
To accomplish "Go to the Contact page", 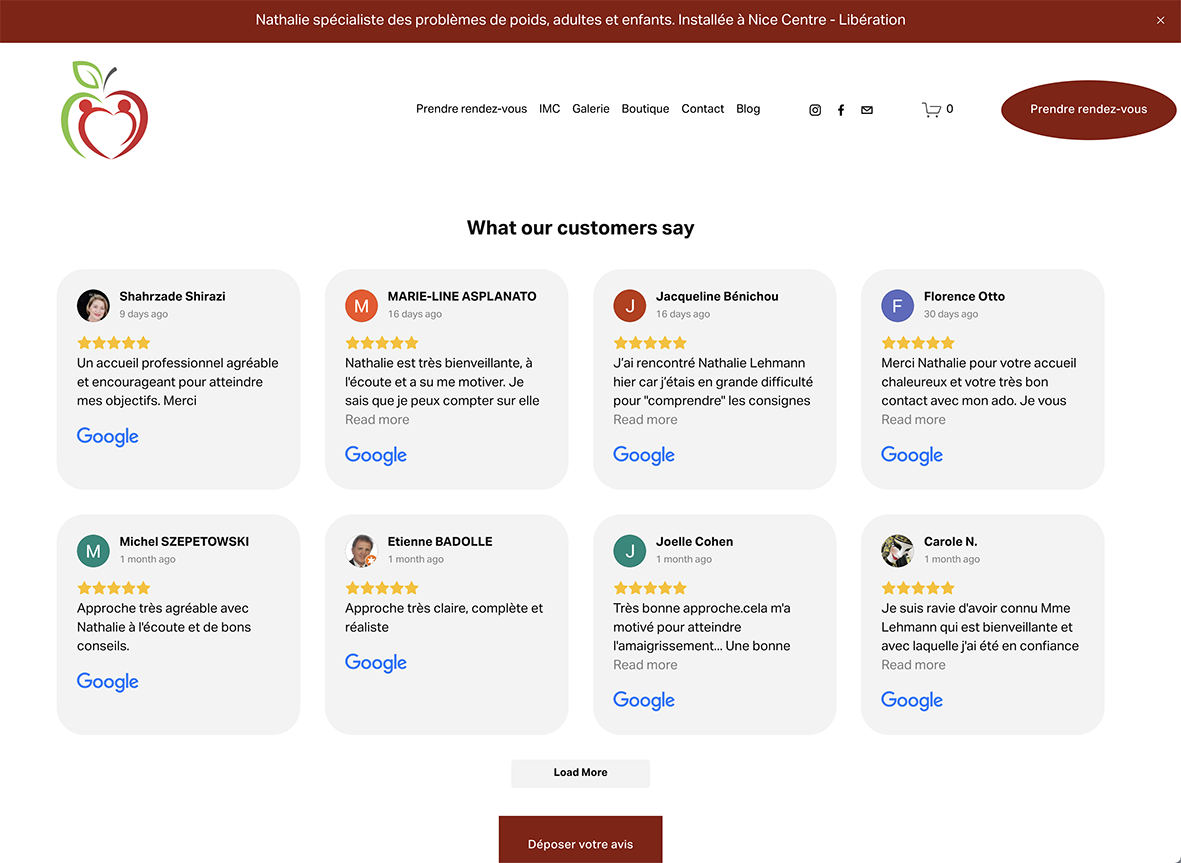I will 703,109.
